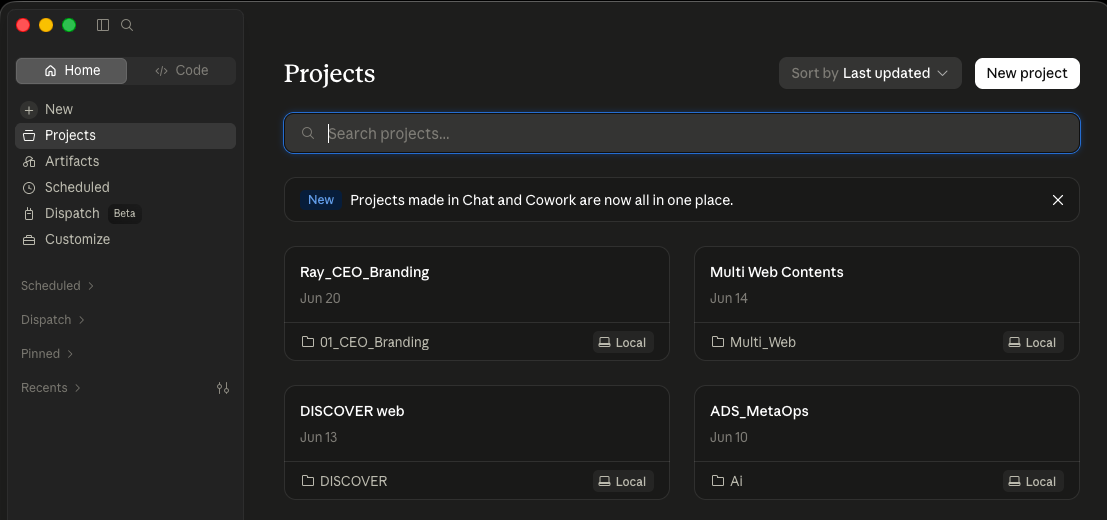The width and height of the screenshot is (1107, 520).
Task: Click the Ai folder icon
Action: pyautogui.click(x=718, y=480)
